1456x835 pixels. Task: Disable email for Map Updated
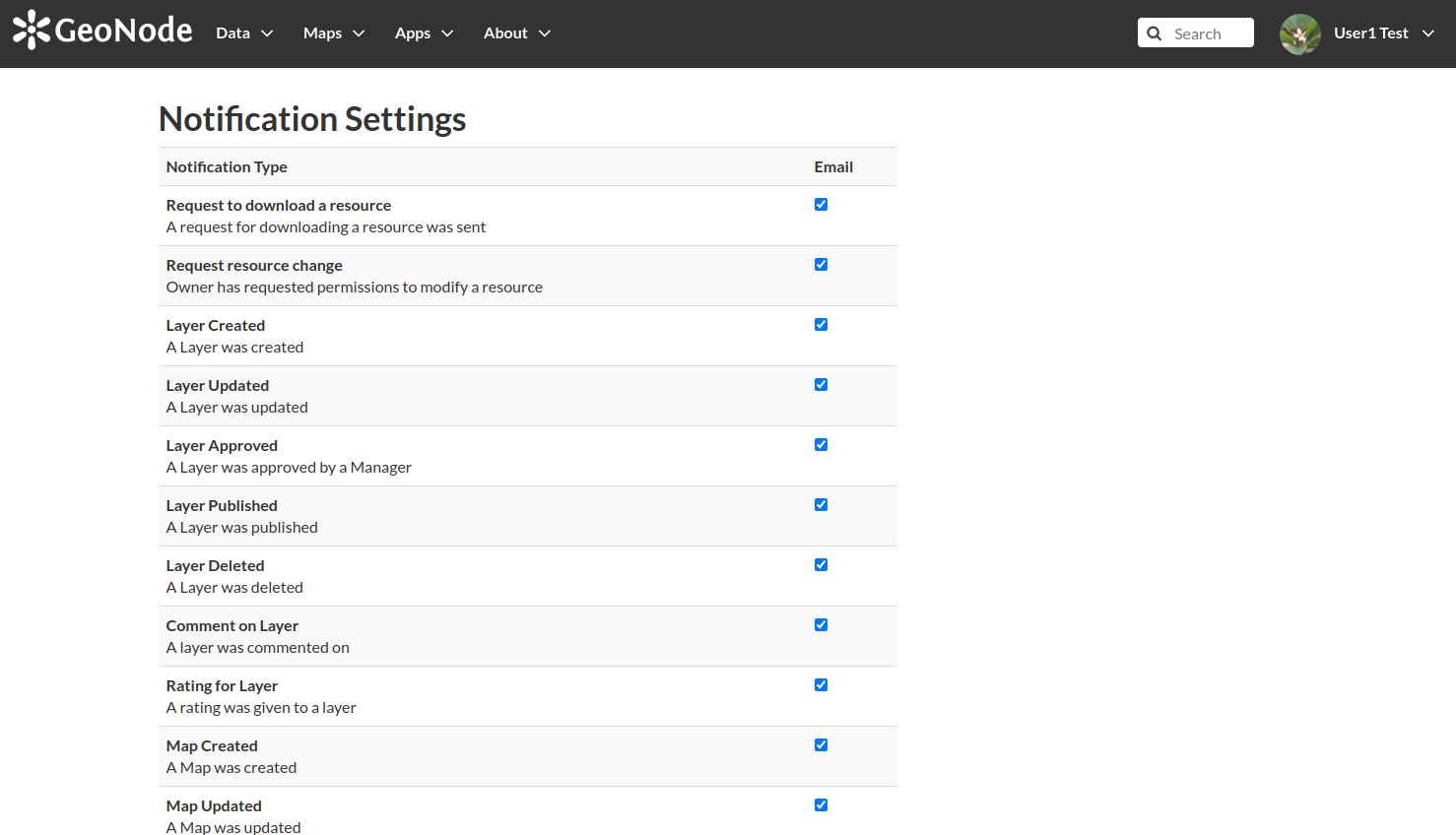pyautogui.click(x=821, y=805)
